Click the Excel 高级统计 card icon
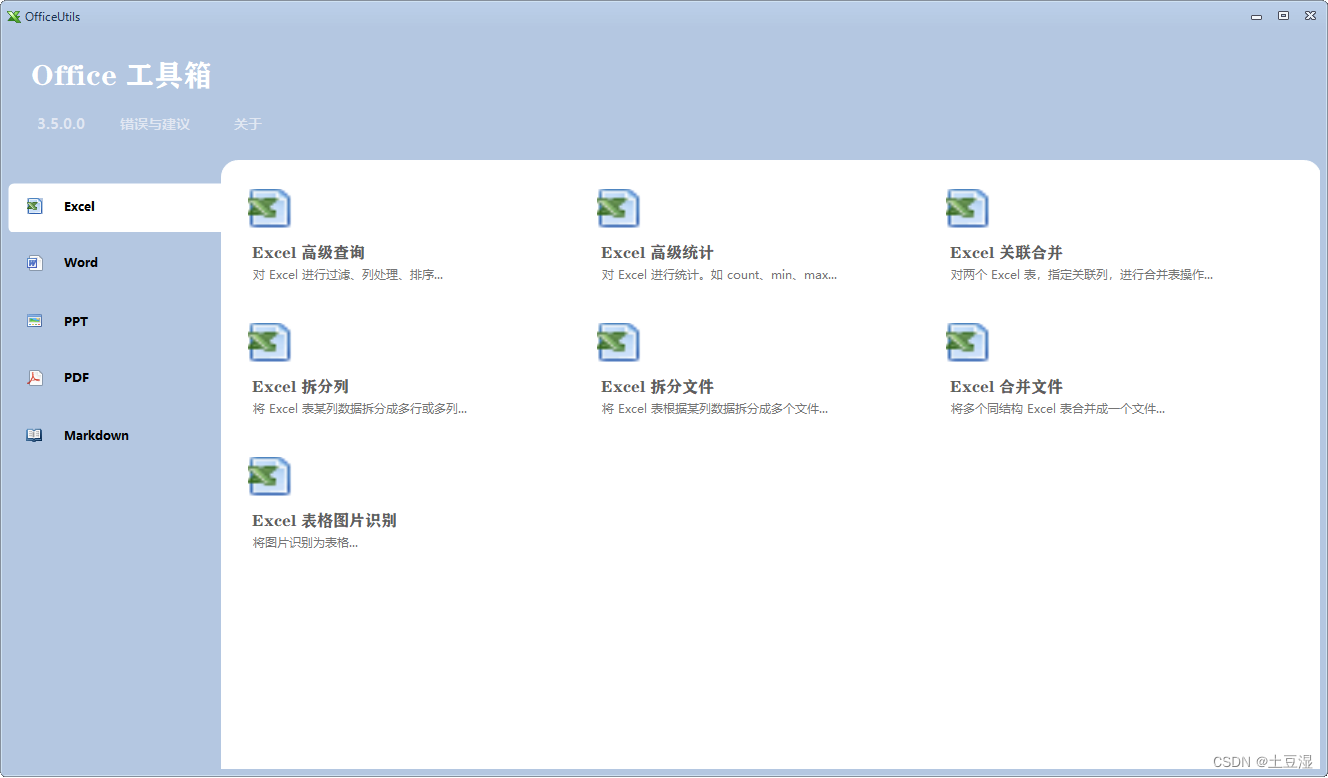The height and width of the screenshot is (778, 1328). (618, 208)
